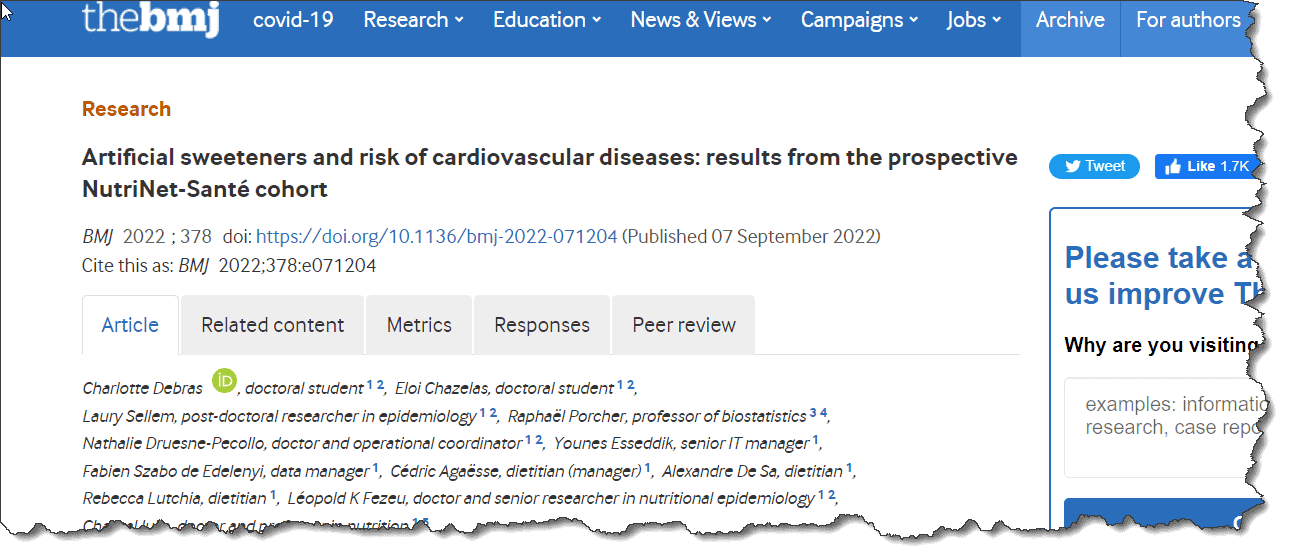Switch to the Metrics tab
The image size is (1289, 559).
pyautogui.click(x=419, y=325)
